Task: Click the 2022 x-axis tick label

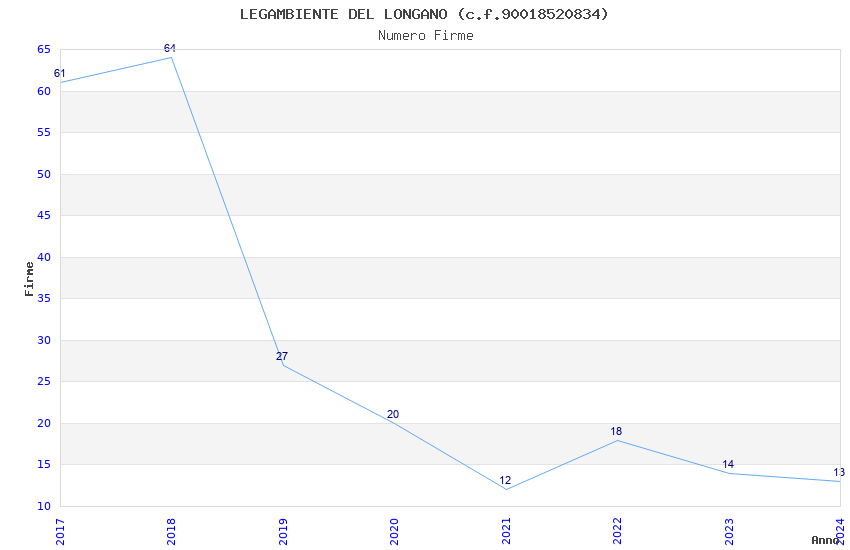Action: coord(617,532)
